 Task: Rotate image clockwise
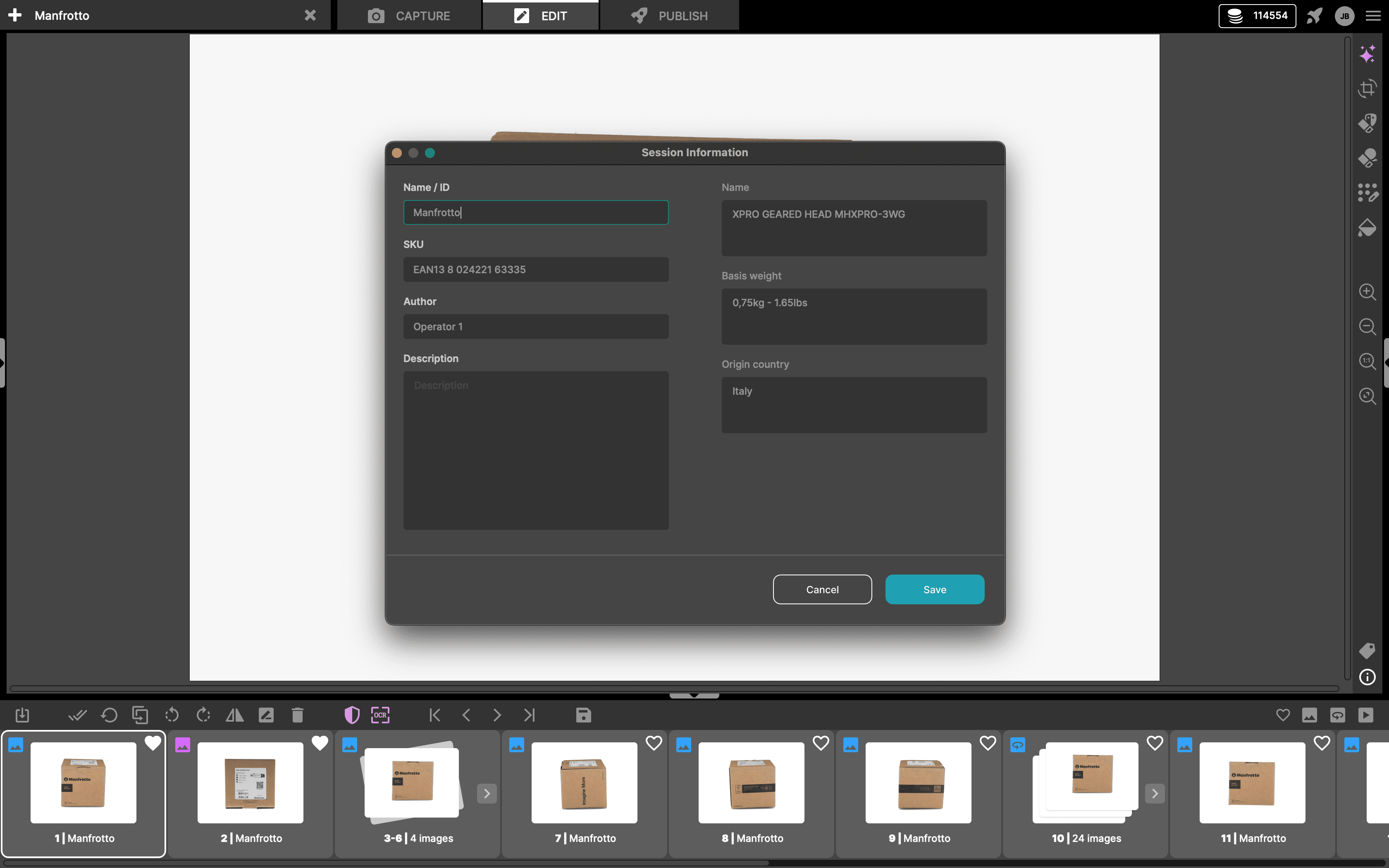(x=203, y=715)
